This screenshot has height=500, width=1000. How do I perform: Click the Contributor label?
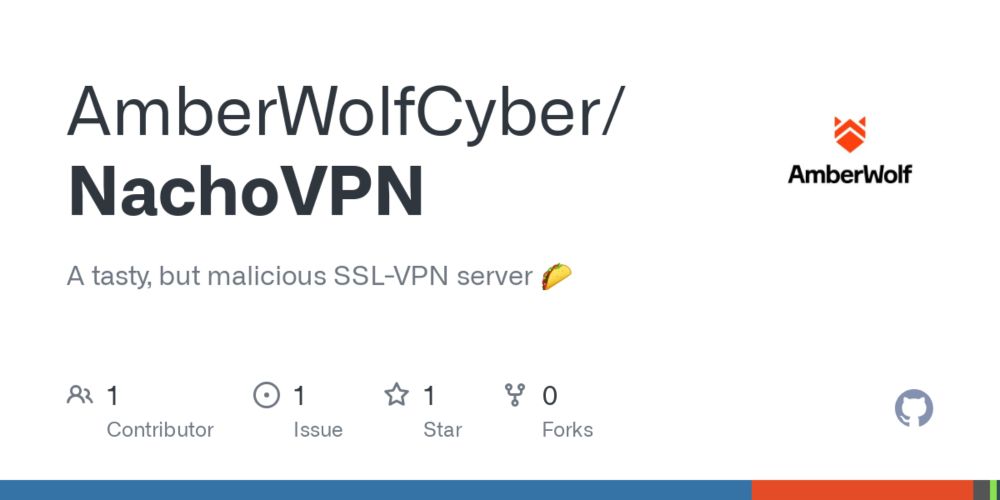tap(160, 430)
